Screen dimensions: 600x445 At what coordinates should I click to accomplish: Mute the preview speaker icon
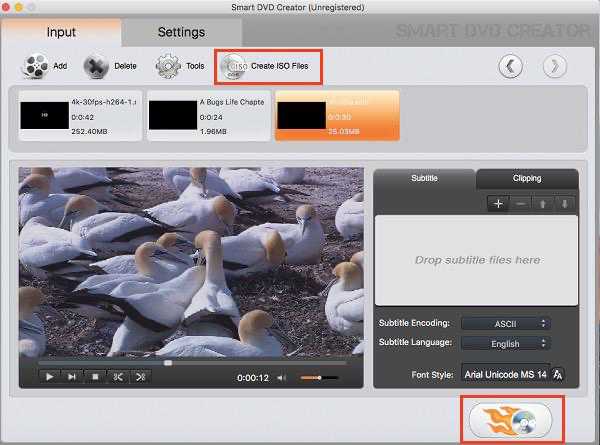click(x=282, y=378)
